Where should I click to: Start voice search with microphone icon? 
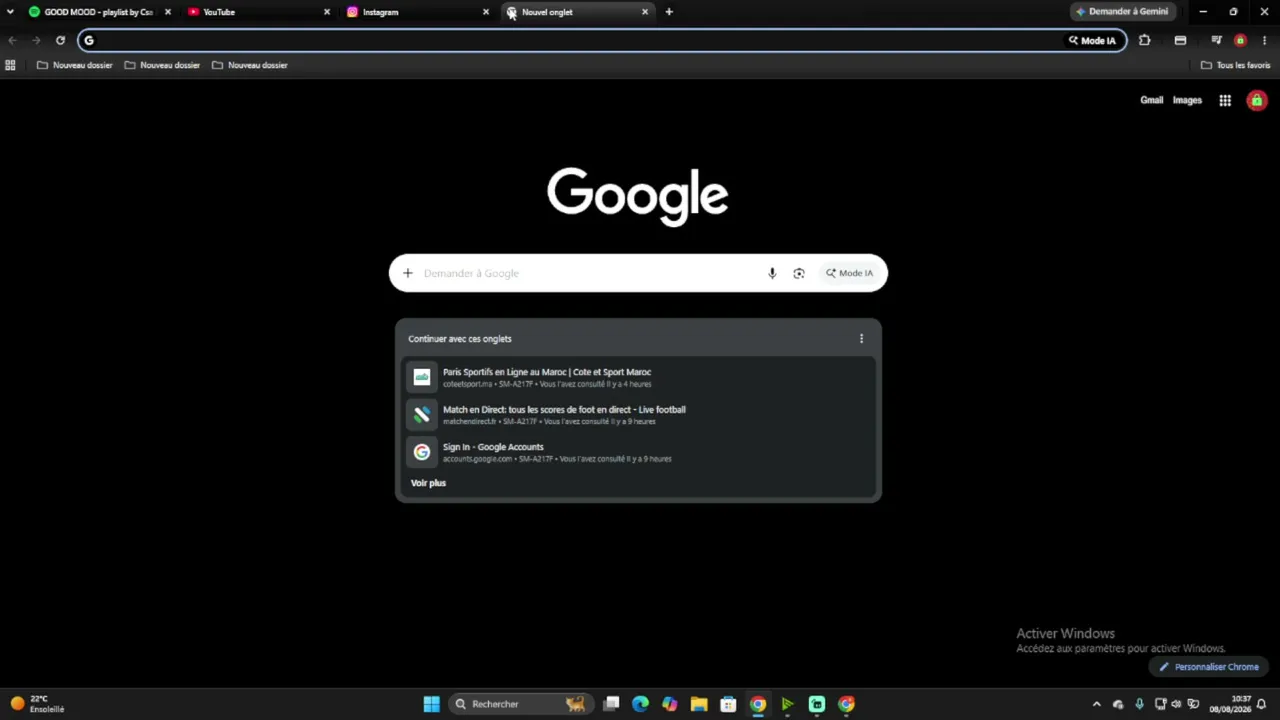772,273
